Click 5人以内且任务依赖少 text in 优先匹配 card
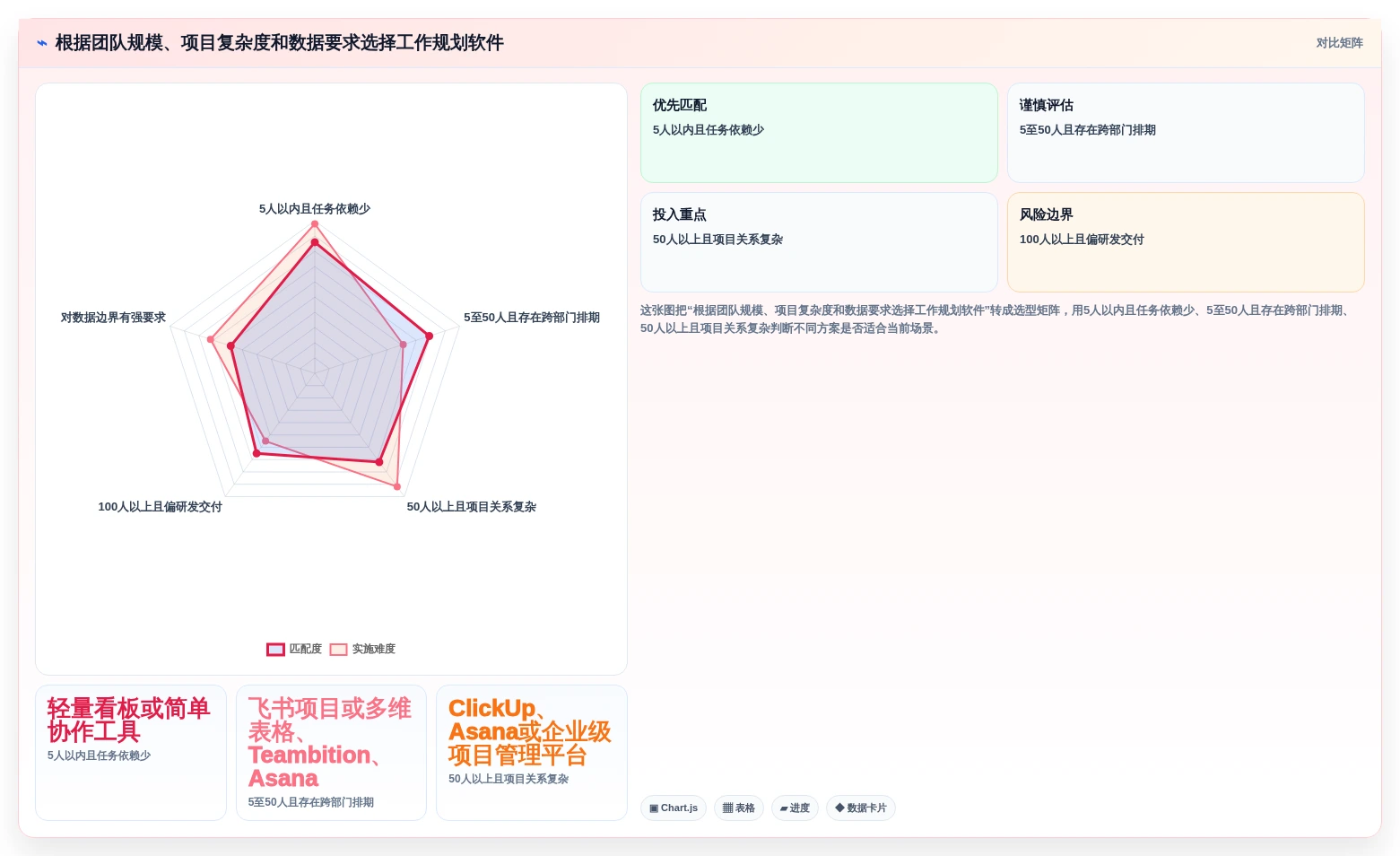Image resolution: width=1400 pixels, height=856 pixels. coord(709,130)
